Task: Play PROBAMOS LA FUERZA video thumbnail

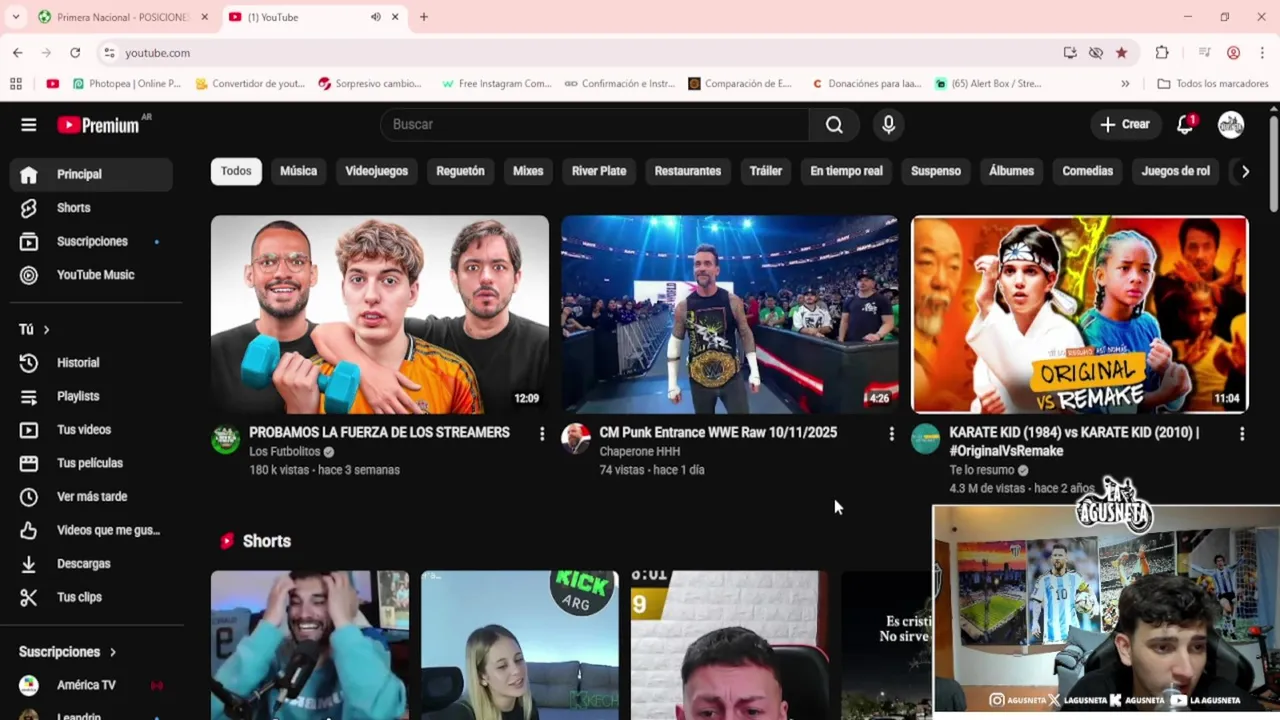Action: coord(380,314)
